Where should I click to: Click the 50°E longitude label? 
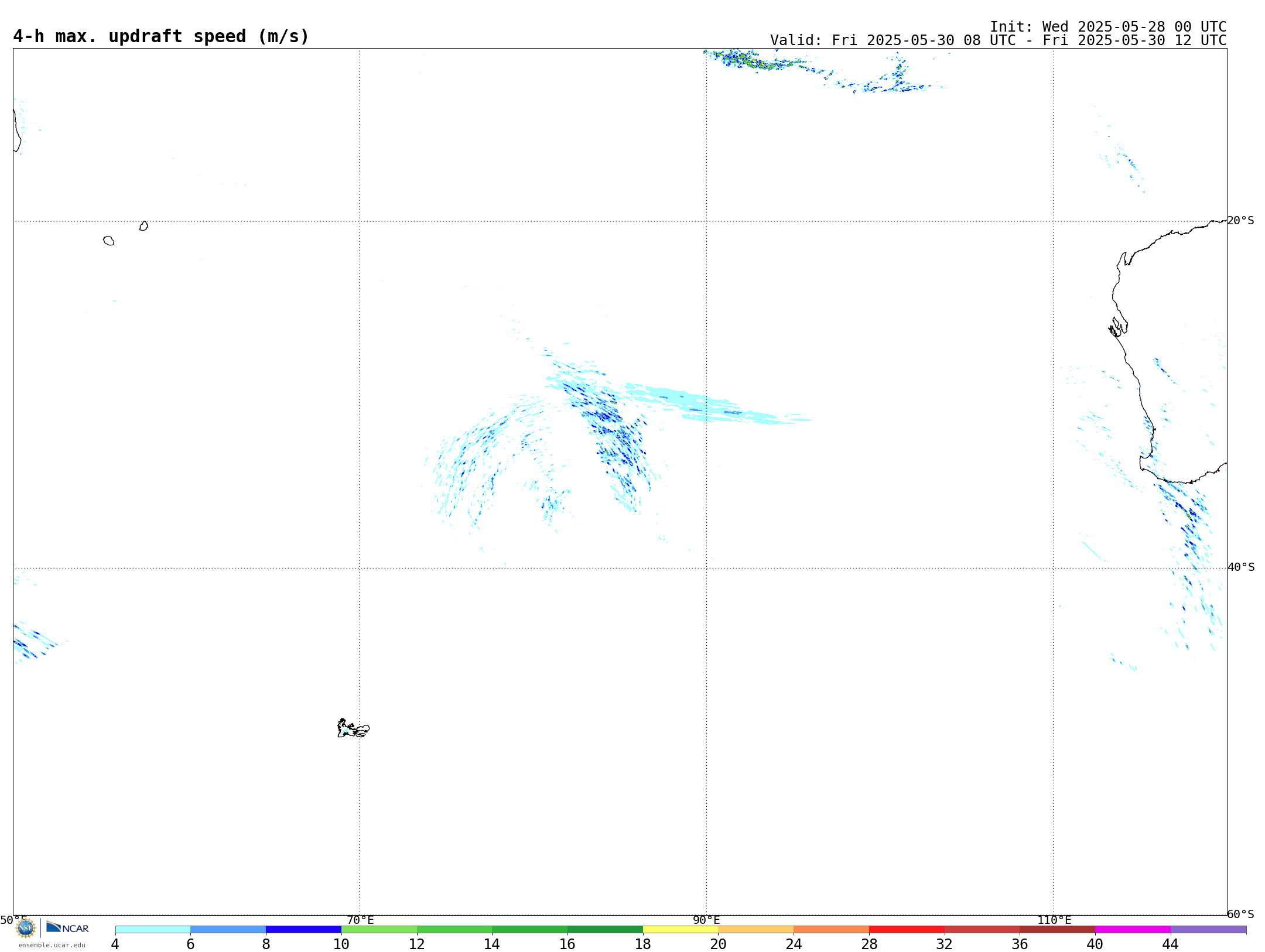13,920
